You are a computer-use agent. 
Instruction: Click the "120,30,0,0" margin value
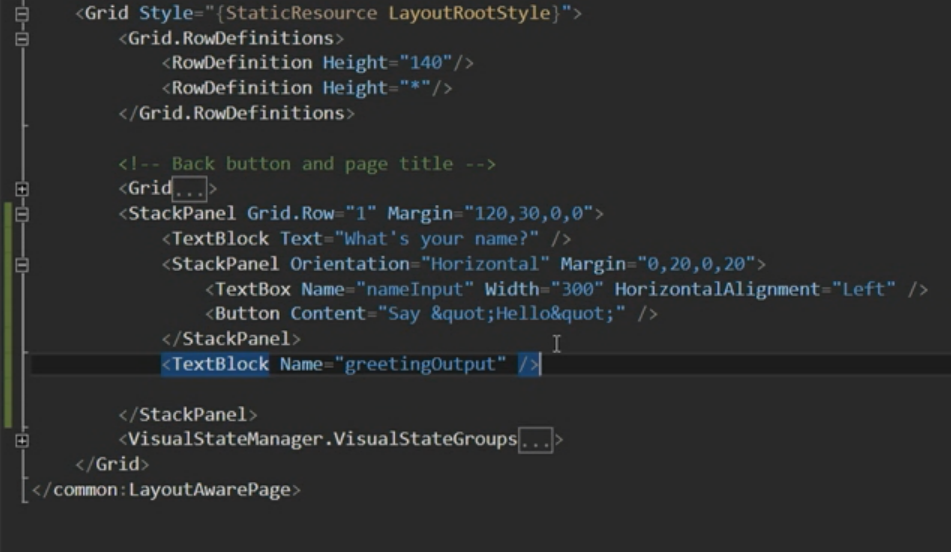click(529, 214)
